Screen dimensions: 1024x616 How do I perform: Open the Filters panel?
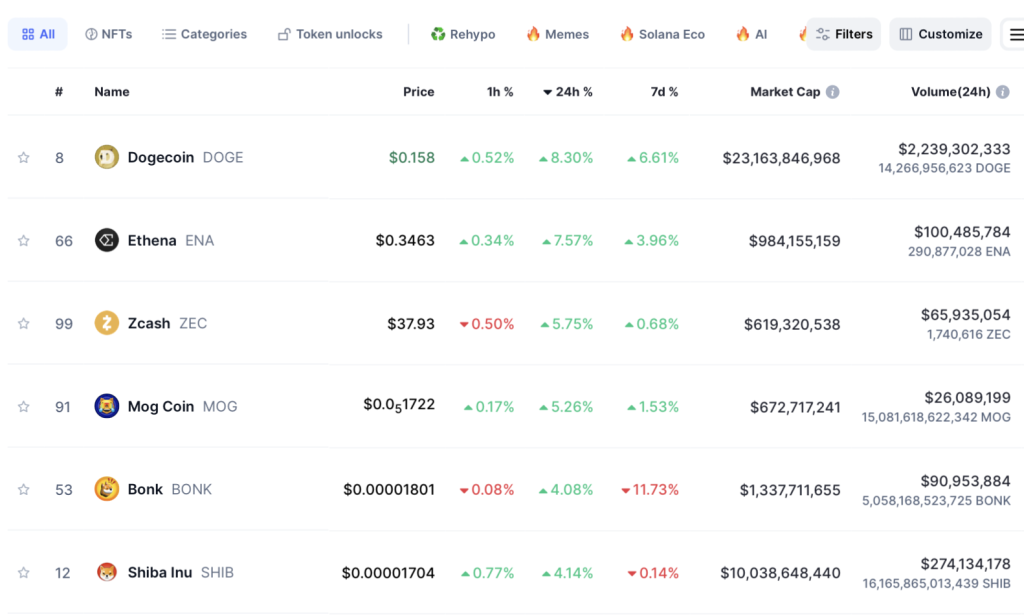point(844,34)
